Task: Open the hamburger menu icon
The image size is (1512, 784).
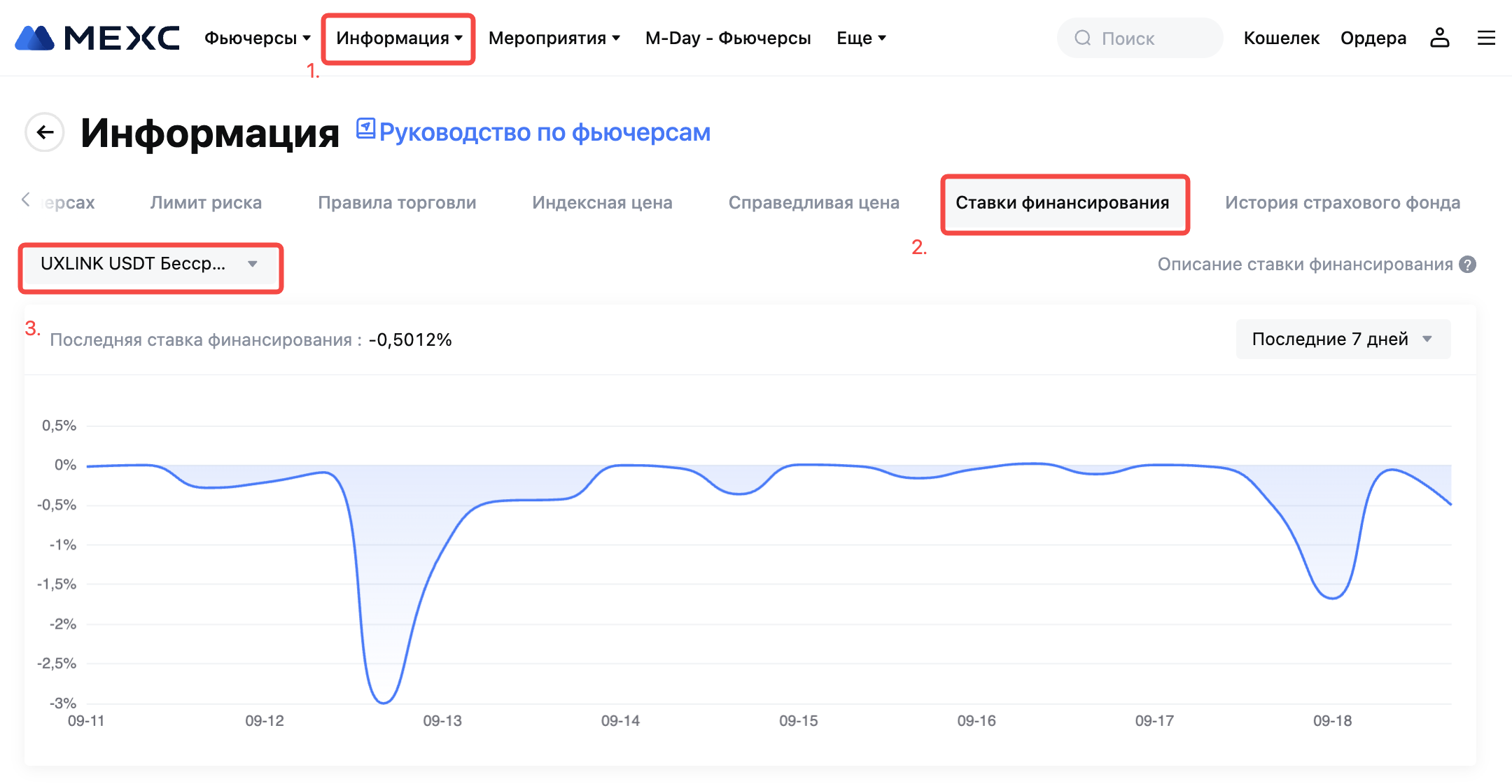Action: [1486, 38]
